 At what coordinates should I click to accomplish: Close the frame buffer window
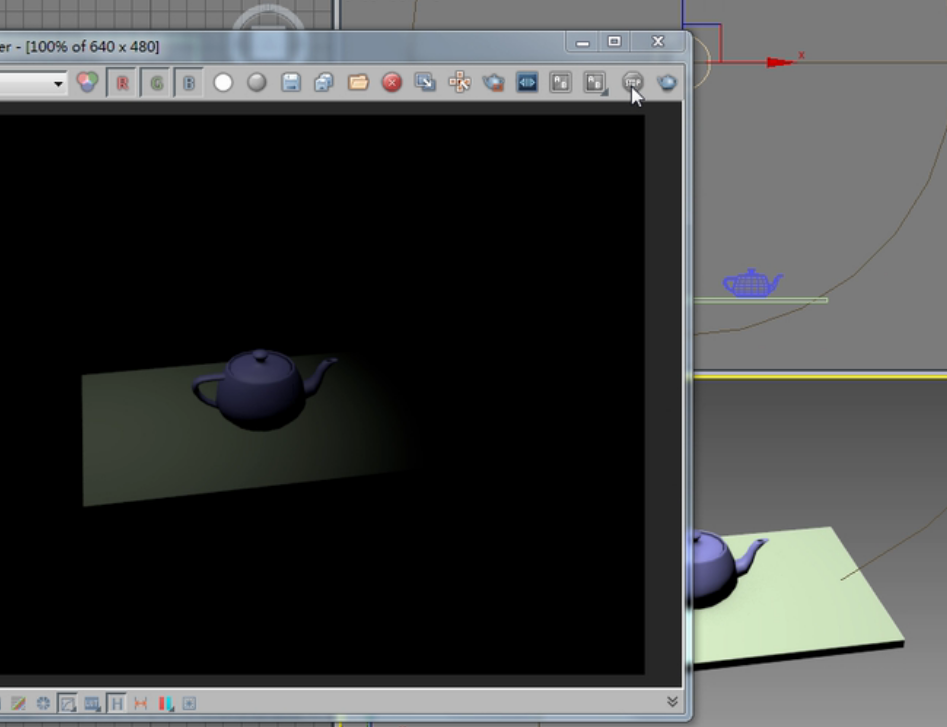click(658, 42)
